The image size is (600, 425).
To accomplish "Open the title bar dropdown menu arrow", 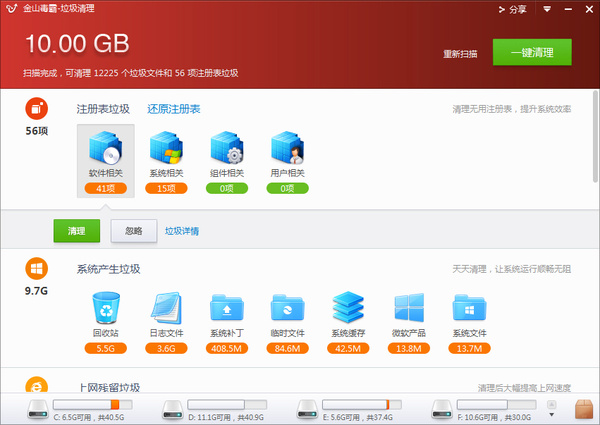I will pos(547,9).
